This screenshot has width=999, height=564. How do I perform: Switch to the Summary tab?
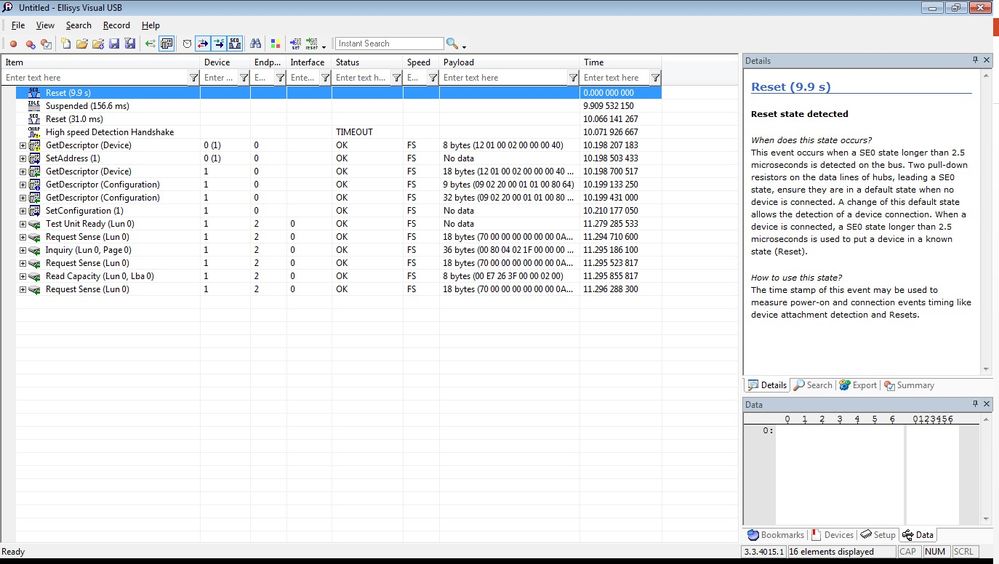coord(909,386)
